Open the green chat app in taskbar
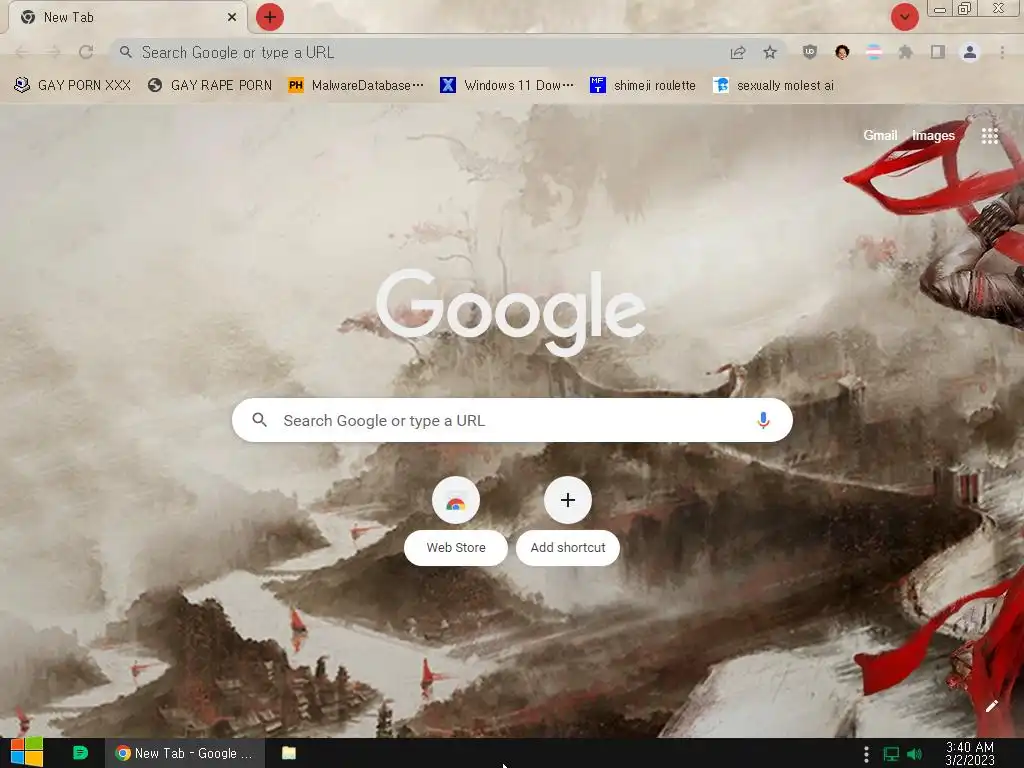Image resolution: width=1024 pixels, height=768 pixels. (x=80, y=753)
